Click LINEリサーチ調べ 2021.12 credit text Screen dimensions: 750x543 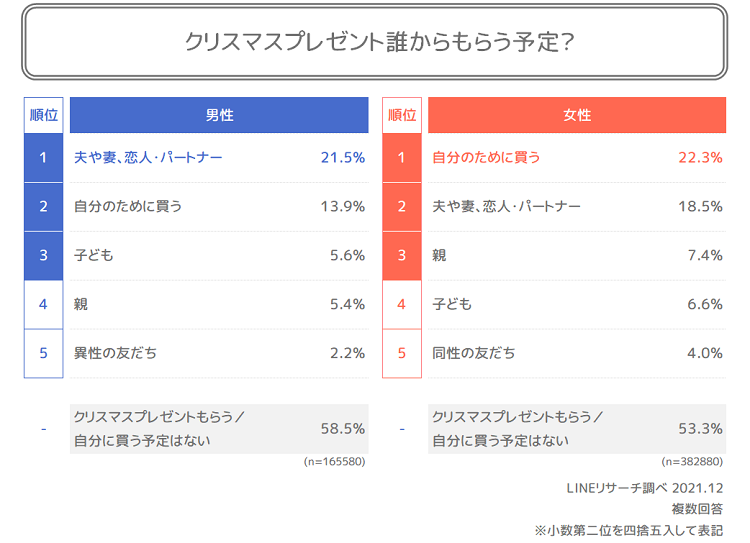click(645, 488)
